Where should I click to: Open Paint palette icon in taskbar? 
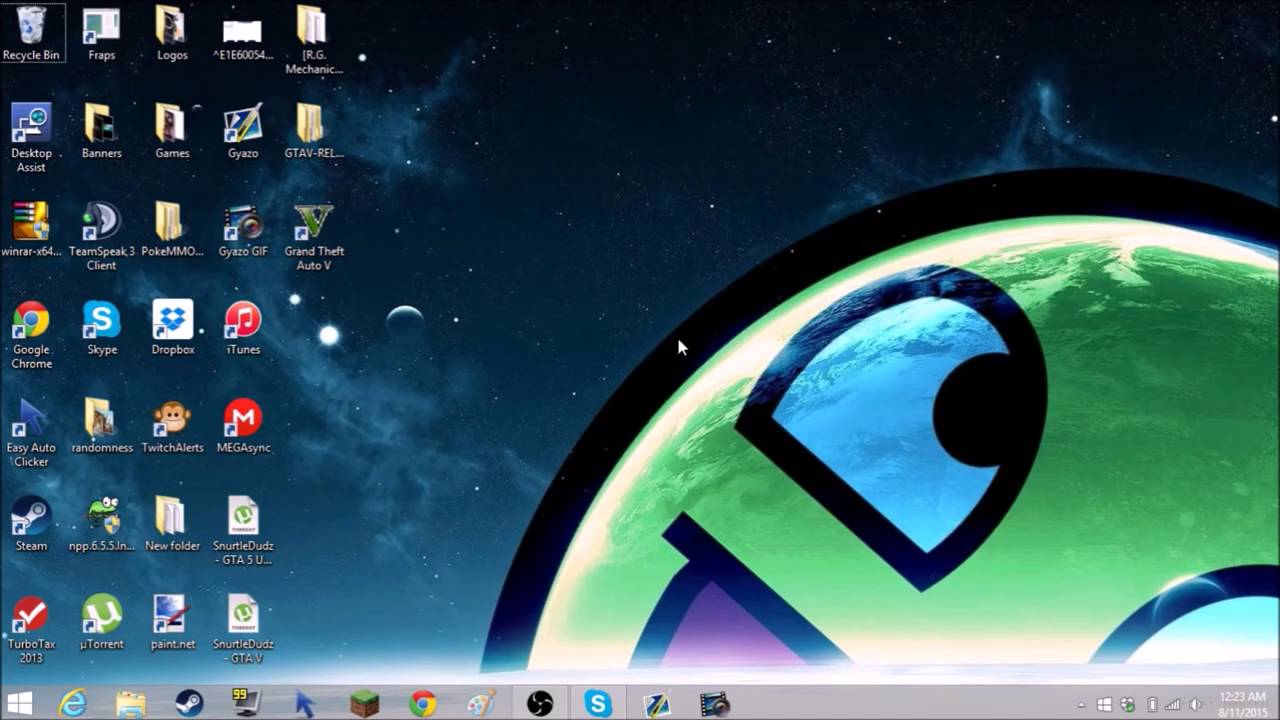tap(481, 703)
